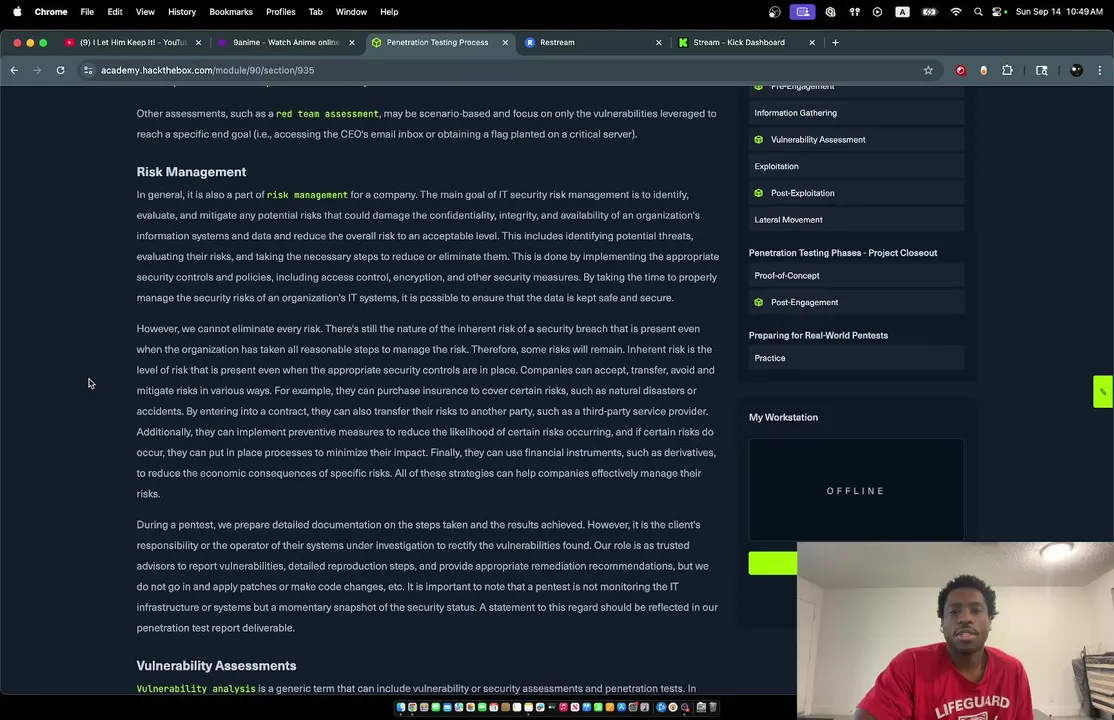Image resolution: width=1114 pixels, height=720 pixels.
Task: Open the Information Gathering section
Action: tap(855, 113)
